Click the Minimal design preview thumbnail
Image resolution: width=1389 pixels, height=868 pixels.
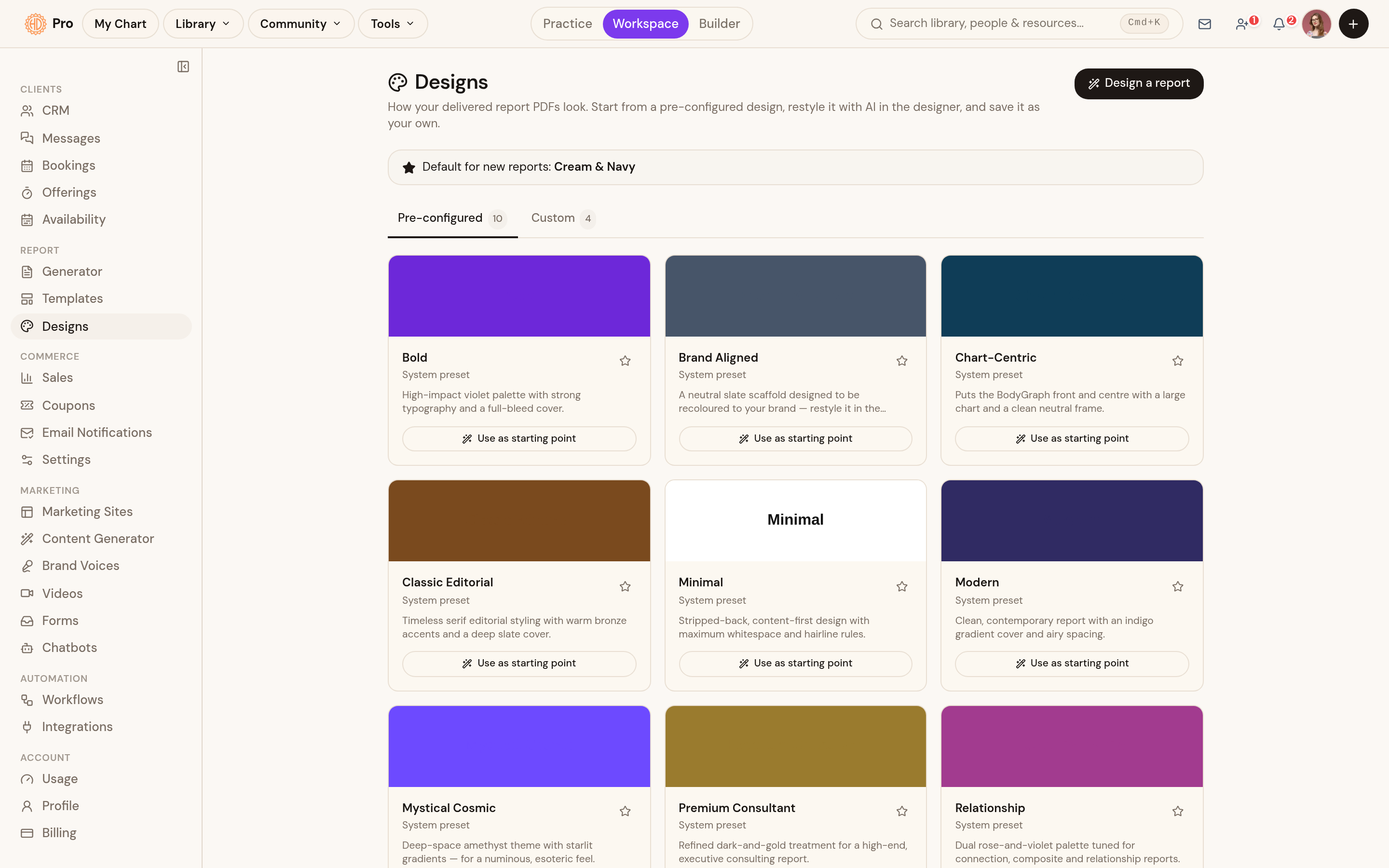795,521
